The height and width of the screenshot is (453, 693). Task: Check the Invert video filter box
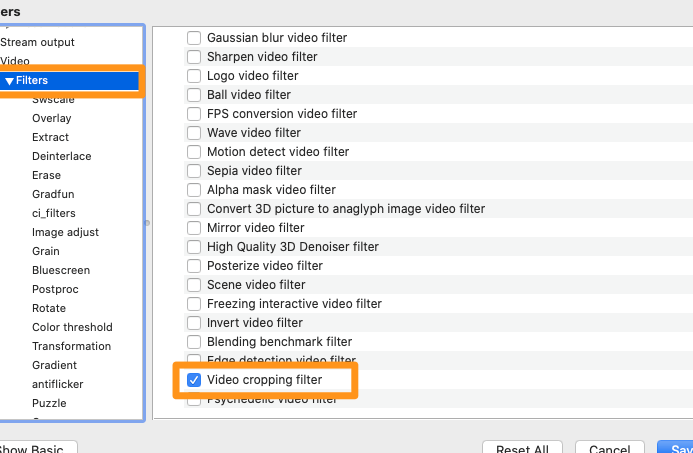click(194, 323)
